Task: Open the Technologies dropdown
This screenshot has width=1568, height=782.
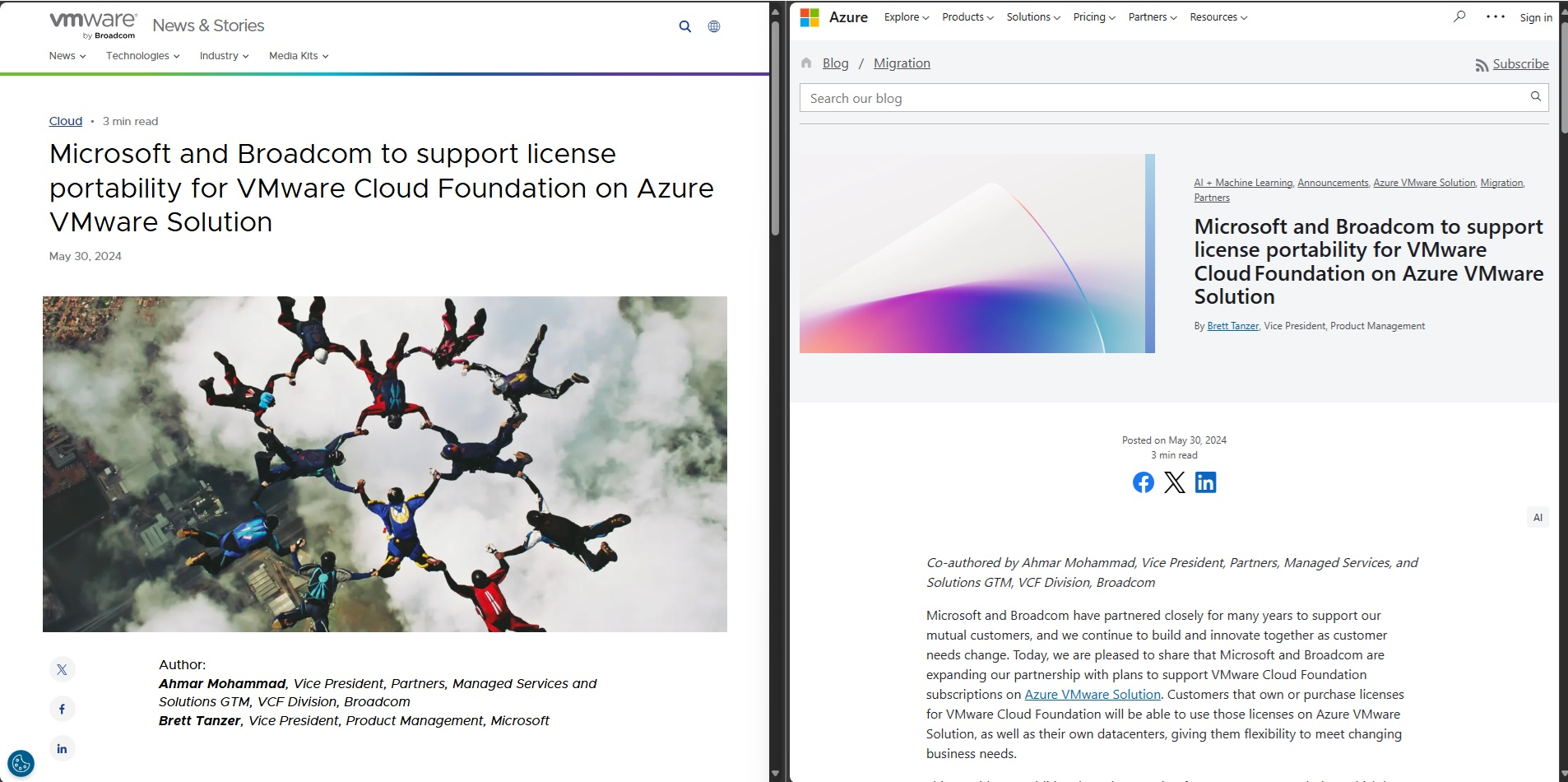Action: click(x=141, y=56)
